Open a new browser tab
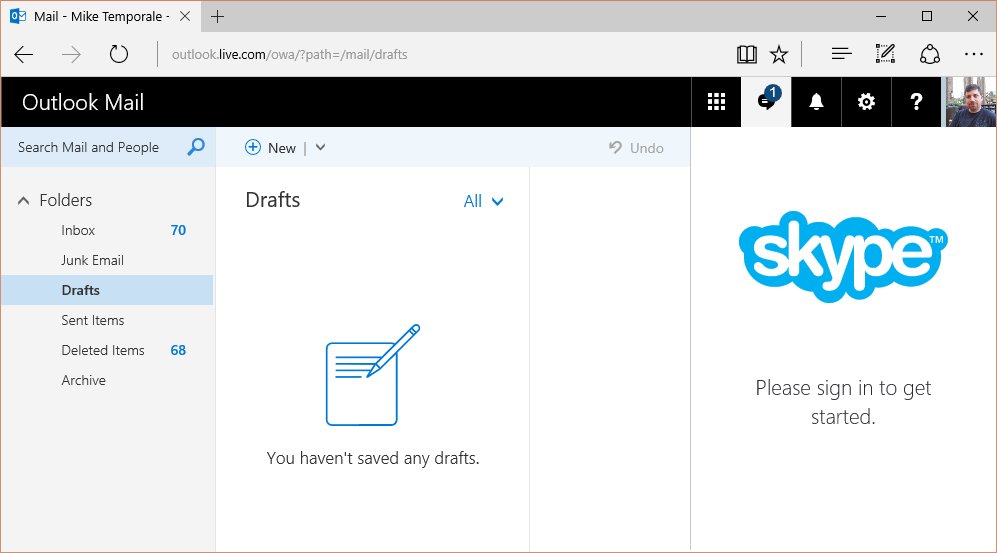This screenshot has width=997, height=553. (x=217, y=17)
